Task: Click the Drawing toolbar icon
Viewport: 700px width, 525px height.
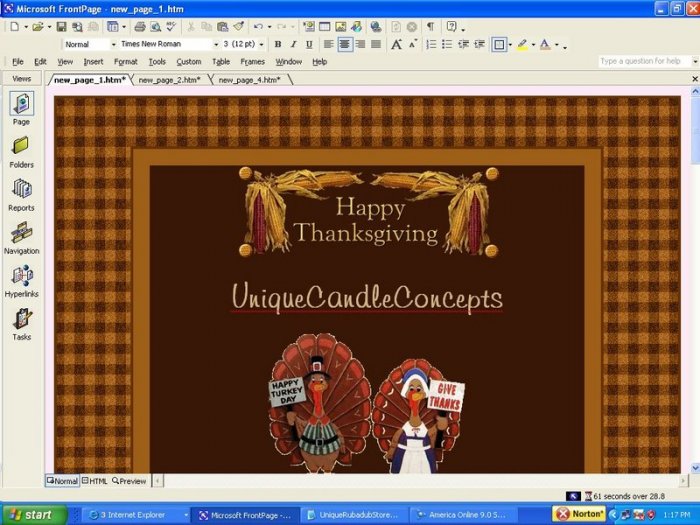Action: pos(356,27)
